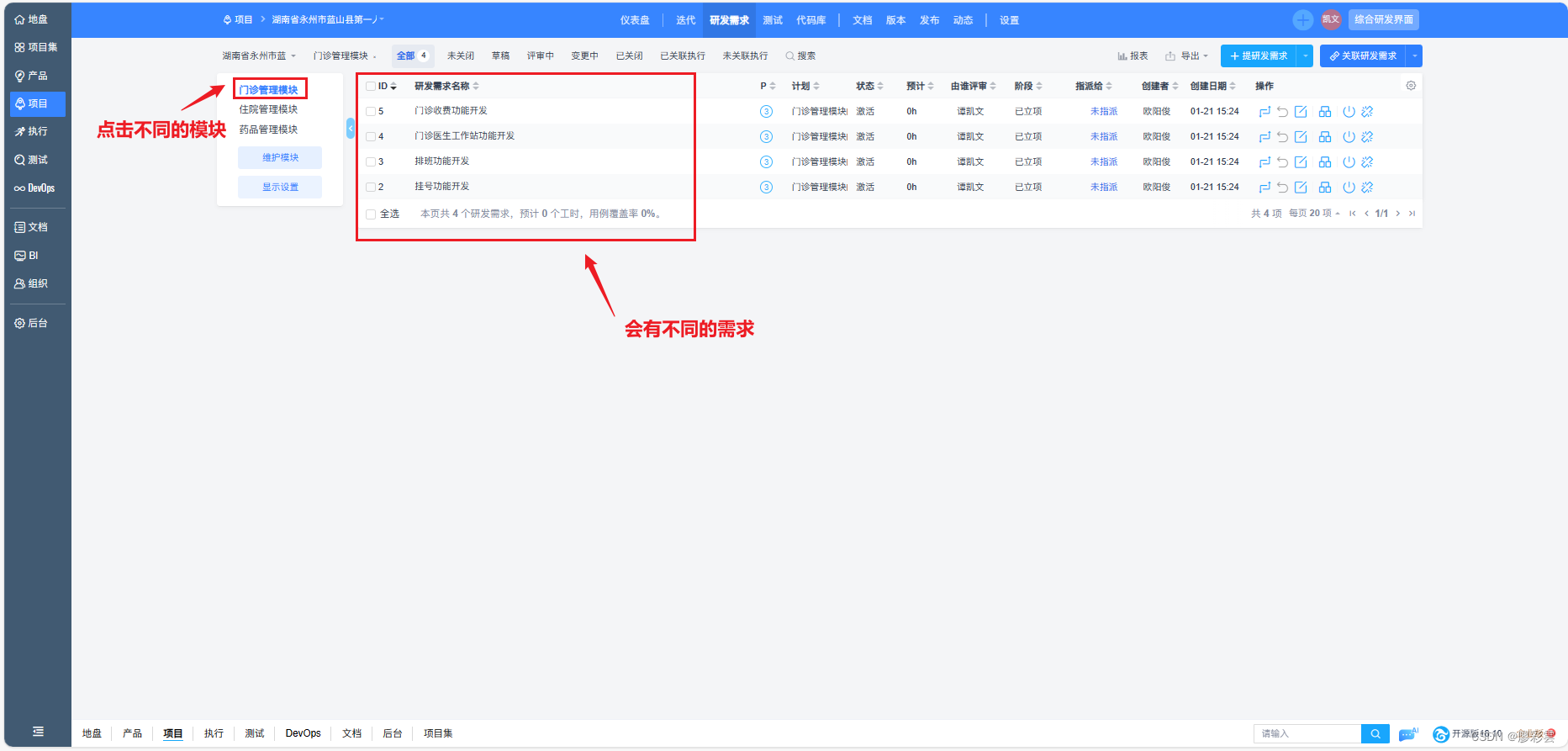This screenshot has width=1568, height=751.
Task: Go to next page arrow in pager
Action: coord(1398,214)
